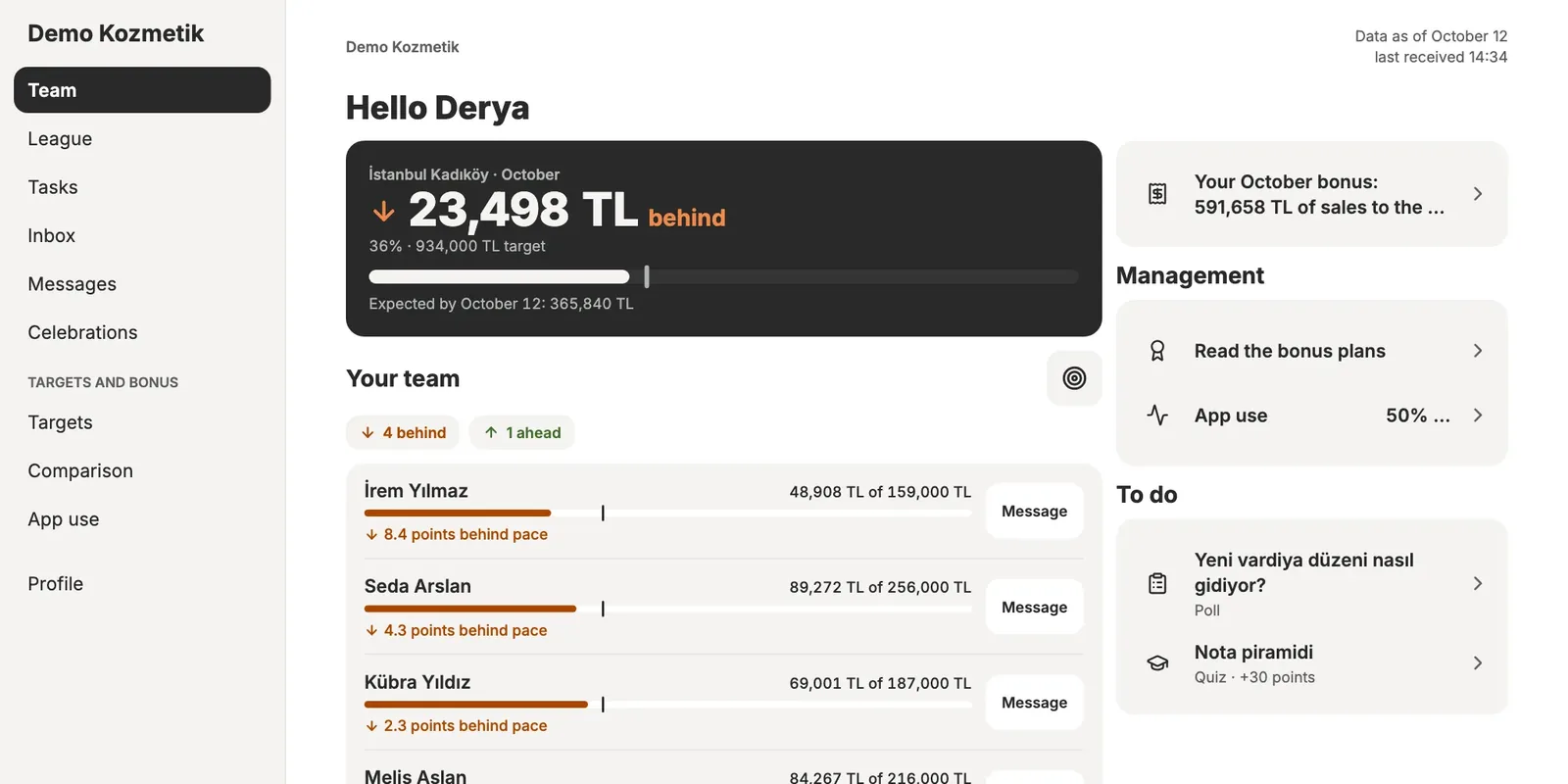
Task: Message Kübra Yıldız
Action: (x=1034, y=703)
